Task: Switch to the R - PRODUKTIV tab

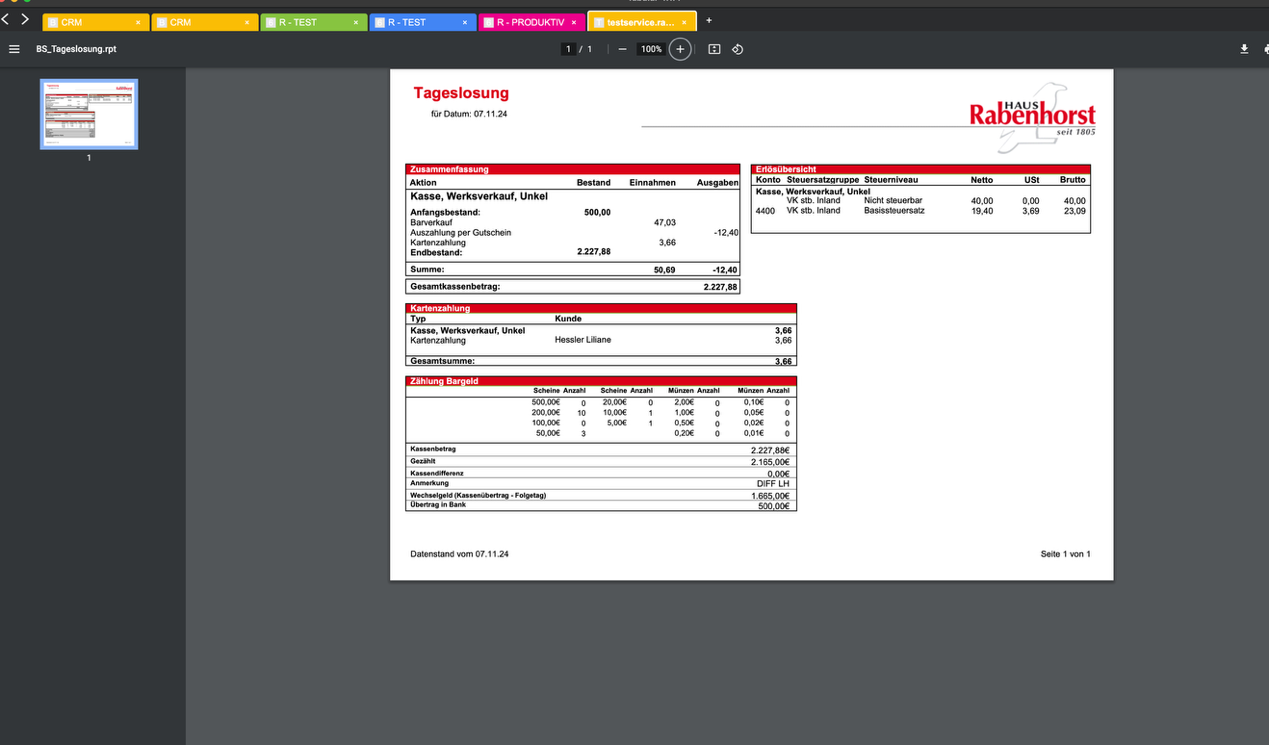Action: 525,20
